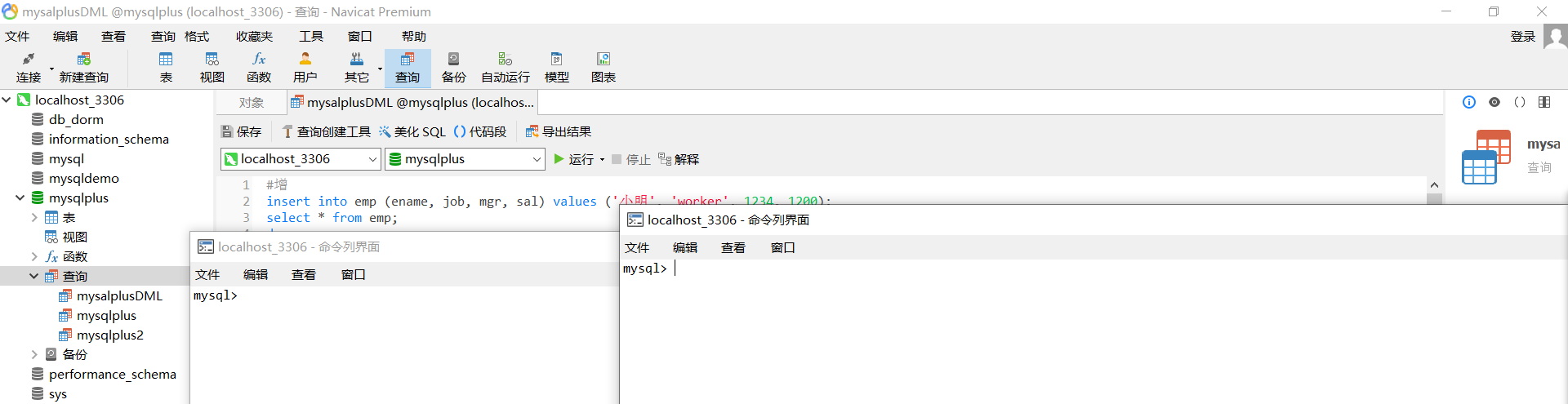Click the General info icon in right panel
This screenshot has width=1568, height=404.
coord(1469,102)
